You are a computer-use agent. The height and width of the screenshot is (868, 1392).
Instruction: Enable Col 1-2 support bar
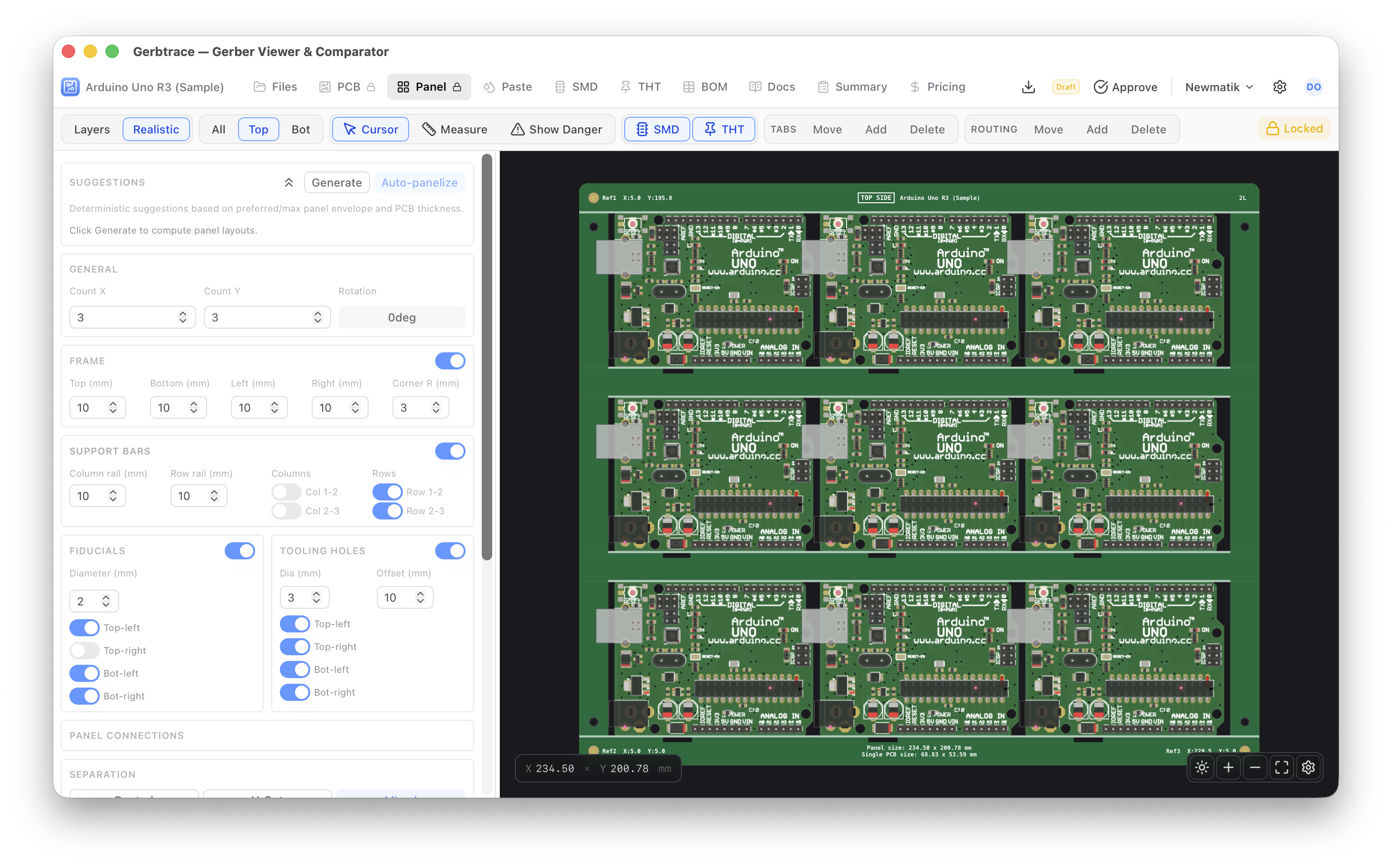(286, 492)
